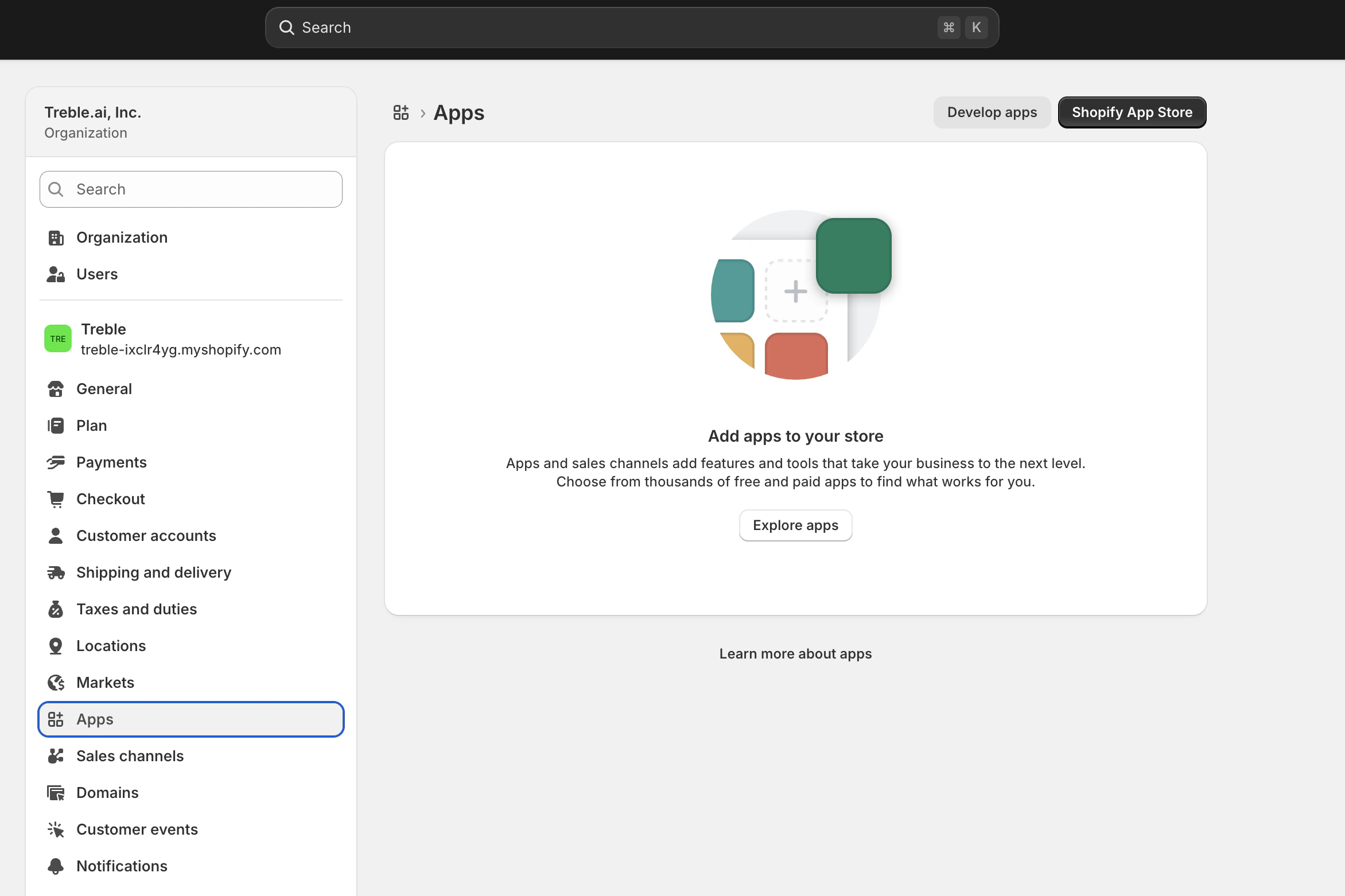Click the Users people icon
Viewport: 1345px width, 896px height.
tap(56, 274)
